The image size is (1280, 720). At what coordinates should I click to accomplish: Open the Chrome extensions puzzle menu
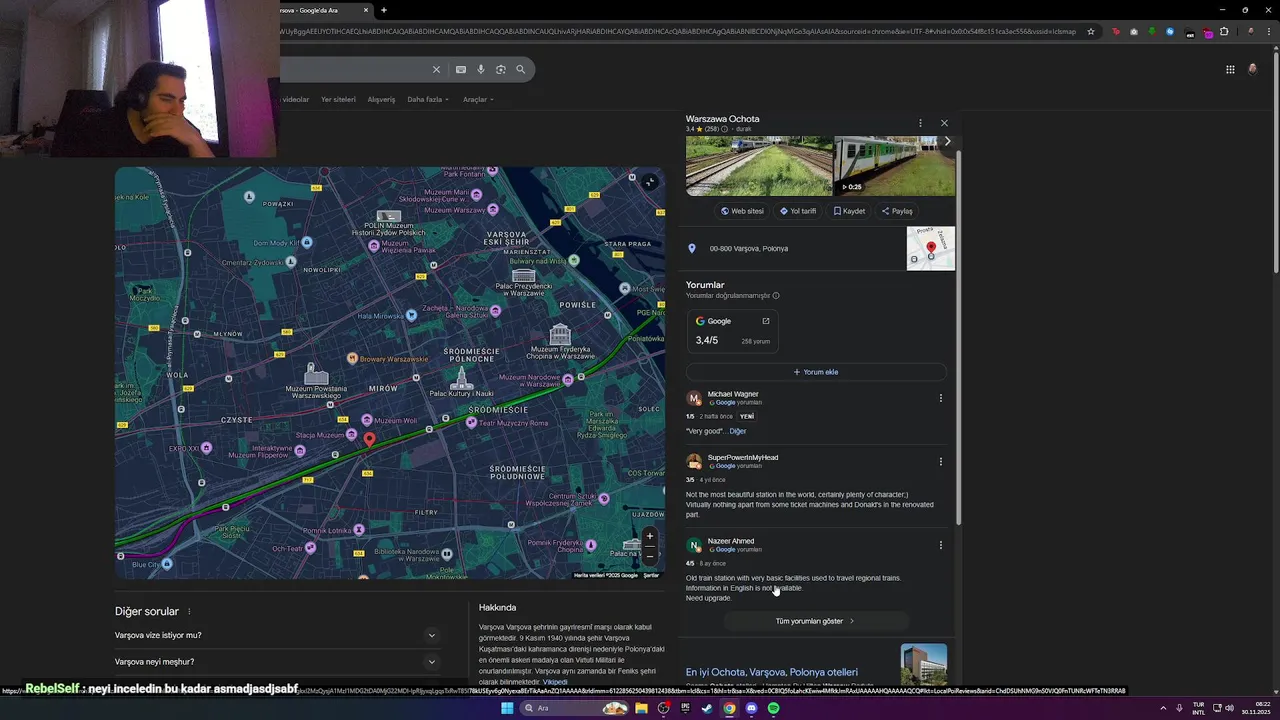[x=1224, y=31]
